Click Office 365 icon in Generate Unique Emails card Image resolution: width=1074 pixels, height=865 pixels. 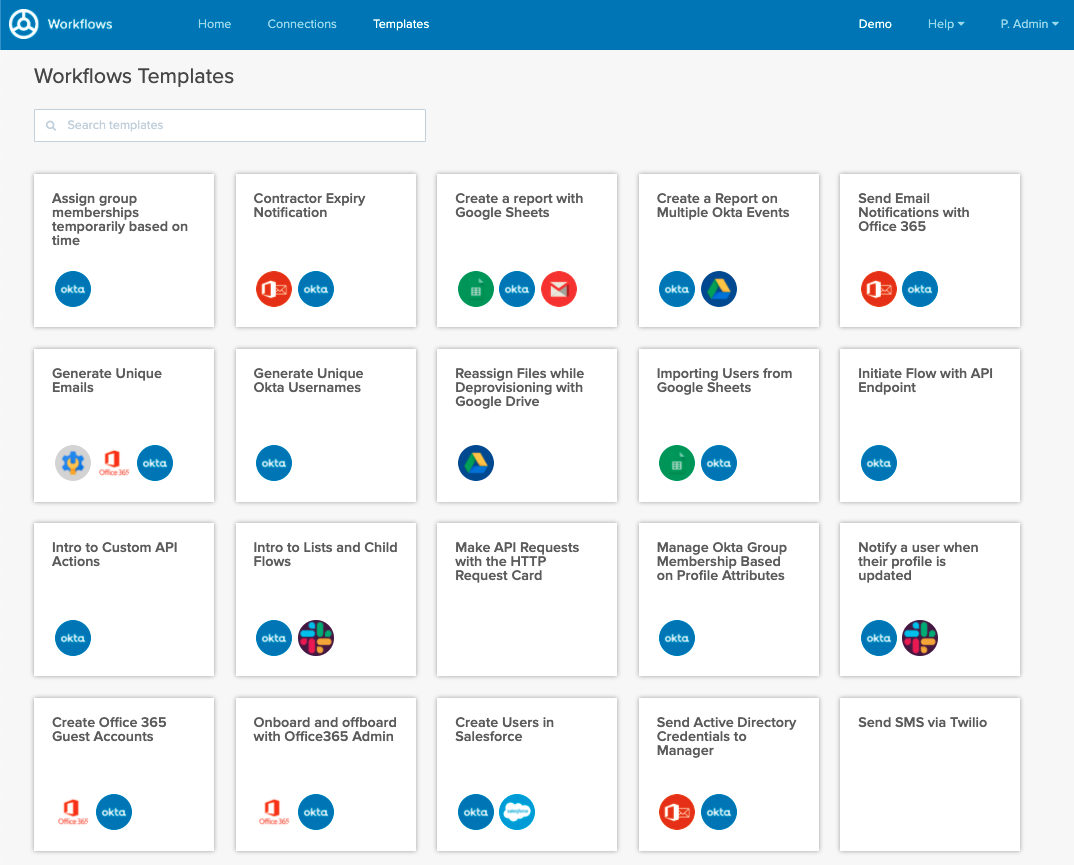[114, 463]
